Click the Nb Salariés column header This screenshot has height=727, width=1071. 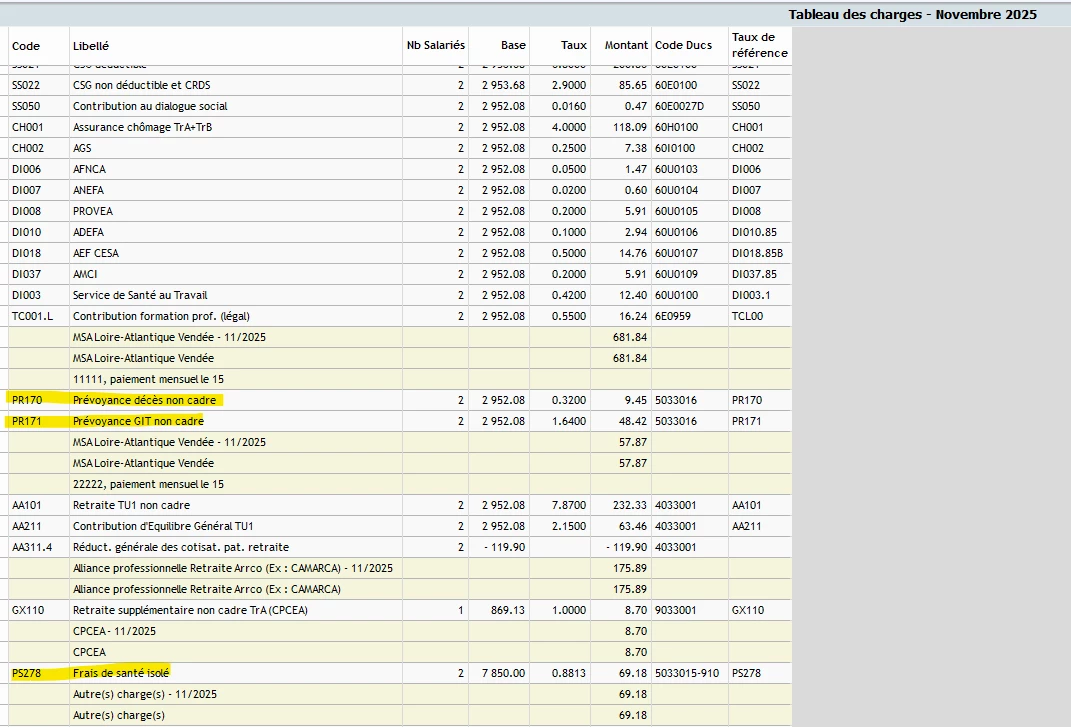point(435,45)
